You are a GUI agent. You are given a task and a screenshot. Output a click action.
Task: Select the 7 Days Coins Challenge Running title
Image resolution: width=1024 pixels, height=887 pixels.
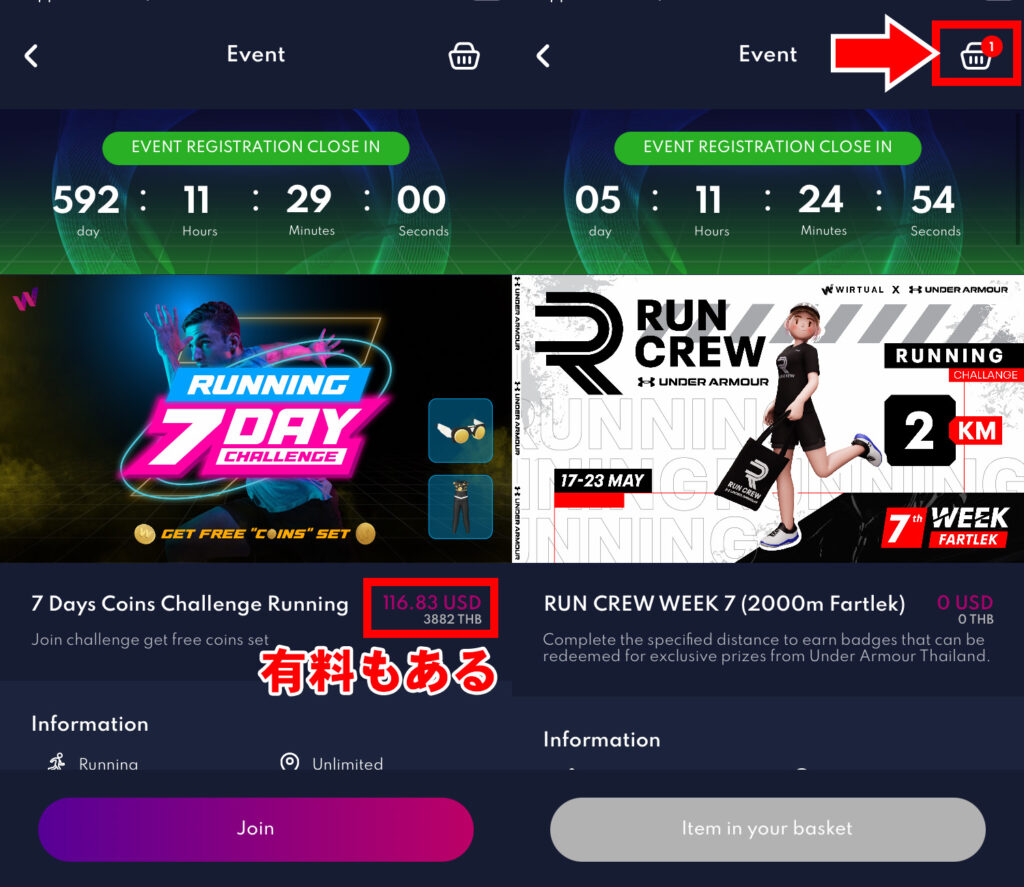189,604
